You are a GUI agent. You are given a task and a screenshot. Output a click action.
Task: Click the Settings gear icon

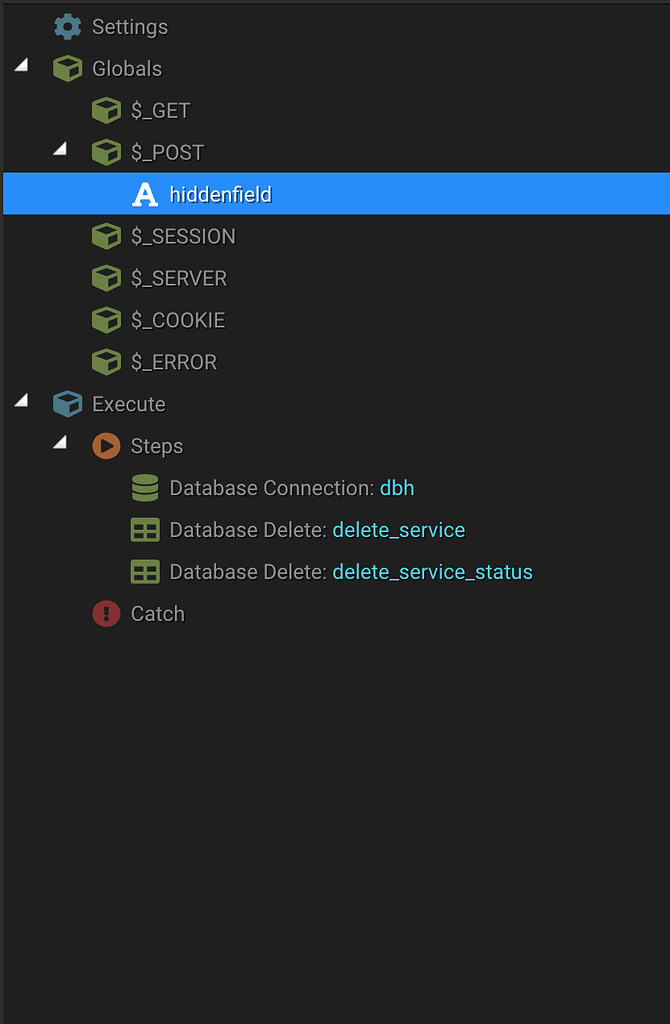pos(66,27)
